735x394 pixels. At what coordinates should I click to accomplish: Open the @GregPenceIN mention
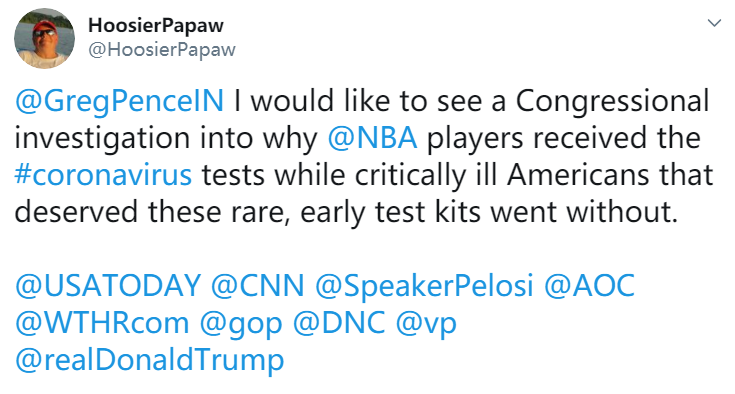point(120,102)
